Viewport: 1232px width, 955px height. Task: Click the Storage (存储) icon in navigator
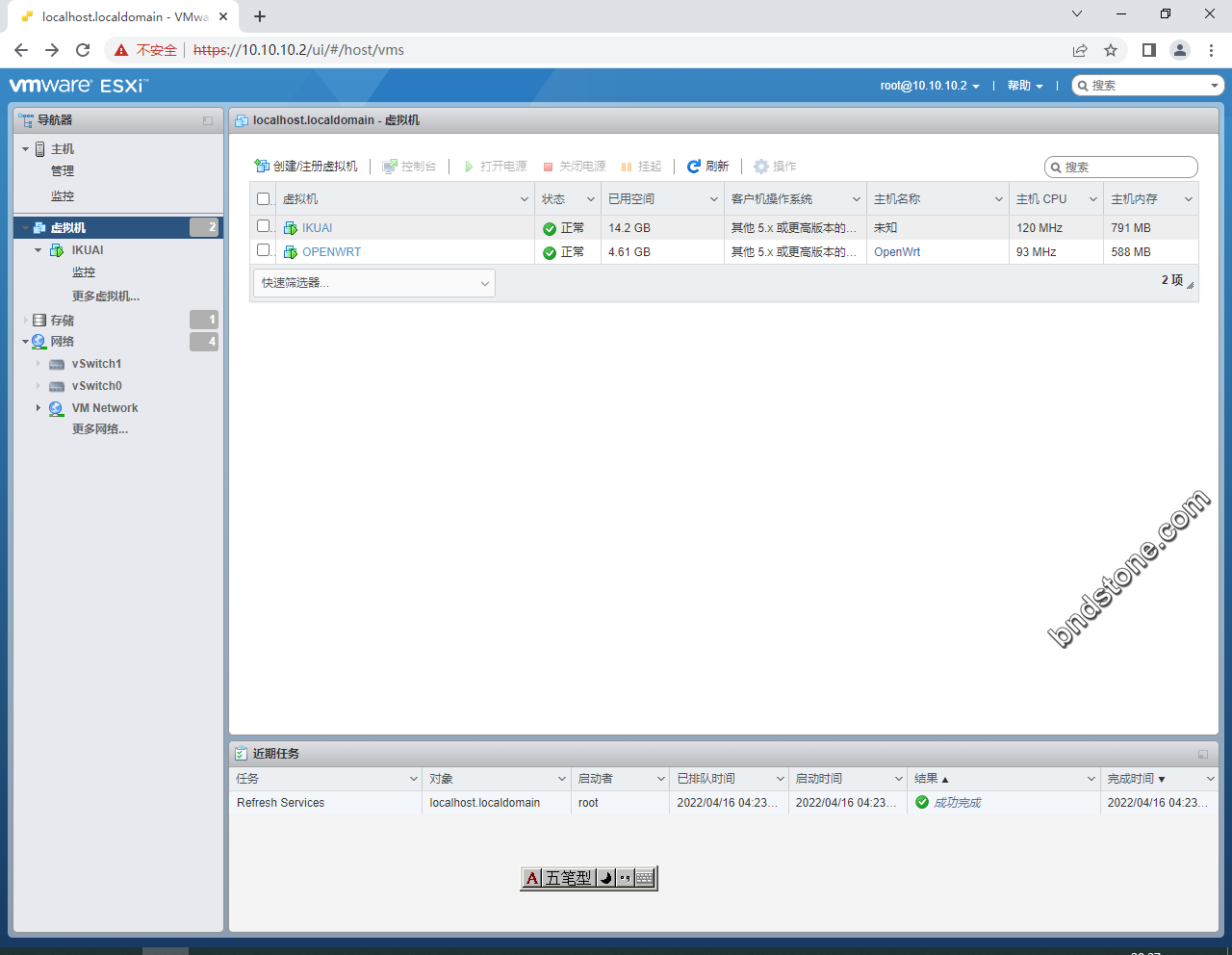(39, 321)
